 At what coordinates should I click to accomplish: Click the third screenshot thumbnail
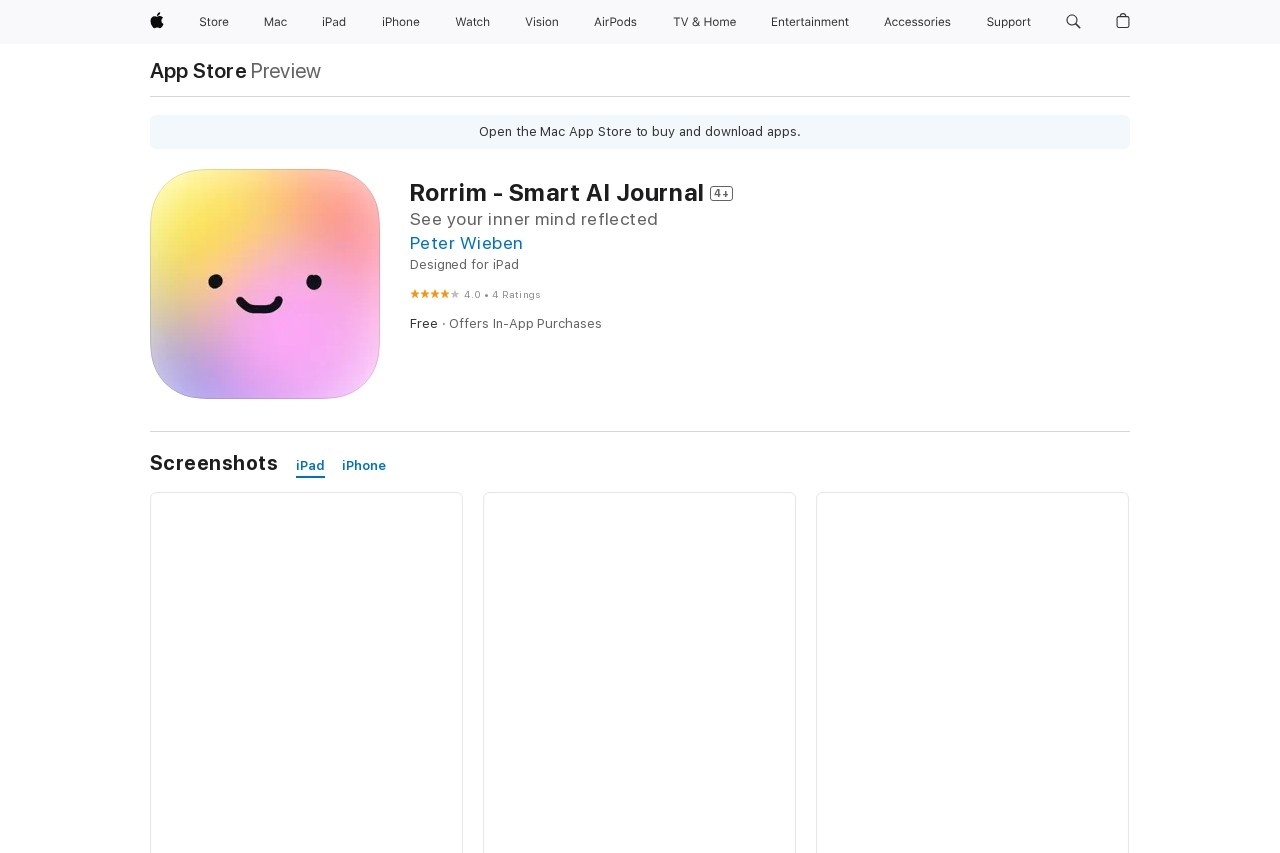[x=972, y=672]
